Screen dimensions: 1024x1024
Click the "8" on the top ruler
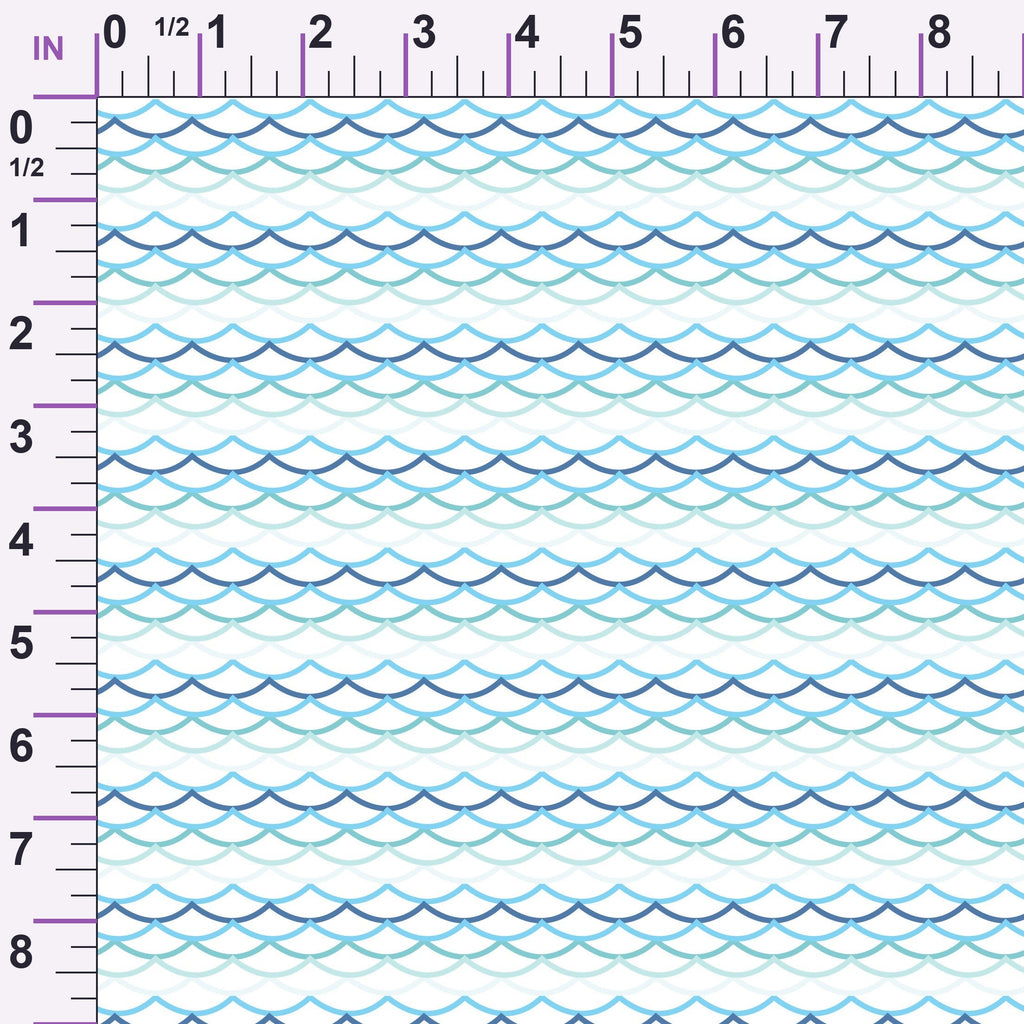pyautogui.click(x=939, y=33)
